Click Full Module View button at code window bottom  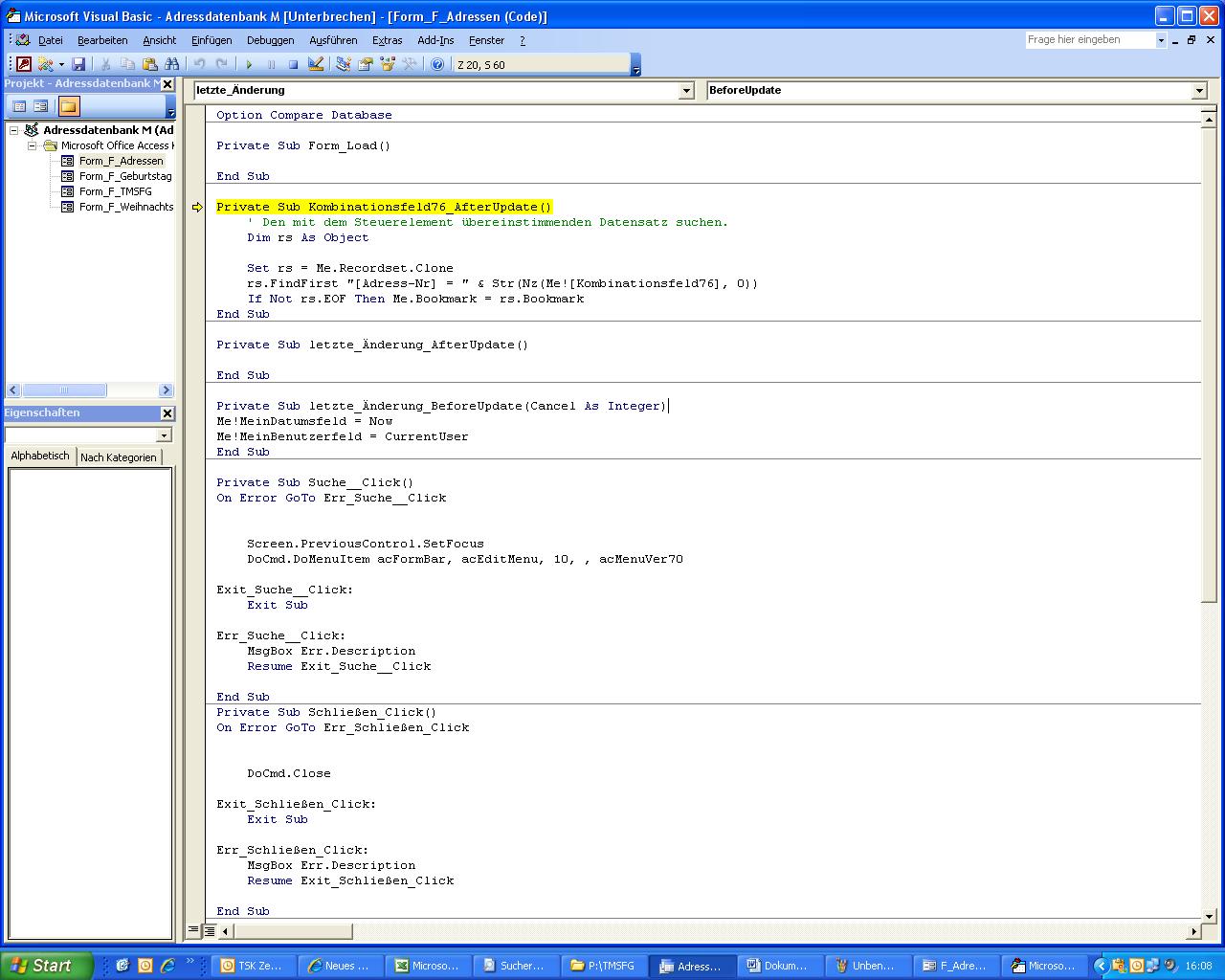(x=210, y=929)
